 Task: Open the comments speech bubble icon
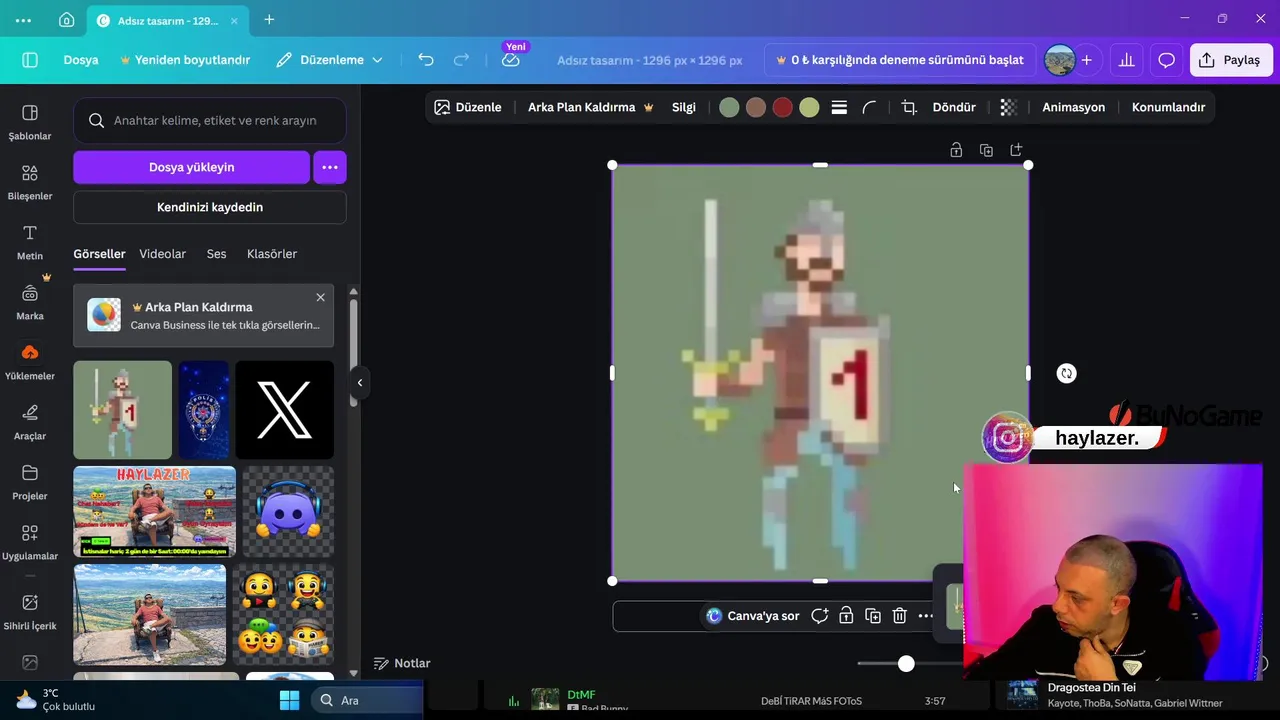[1166, 60]
